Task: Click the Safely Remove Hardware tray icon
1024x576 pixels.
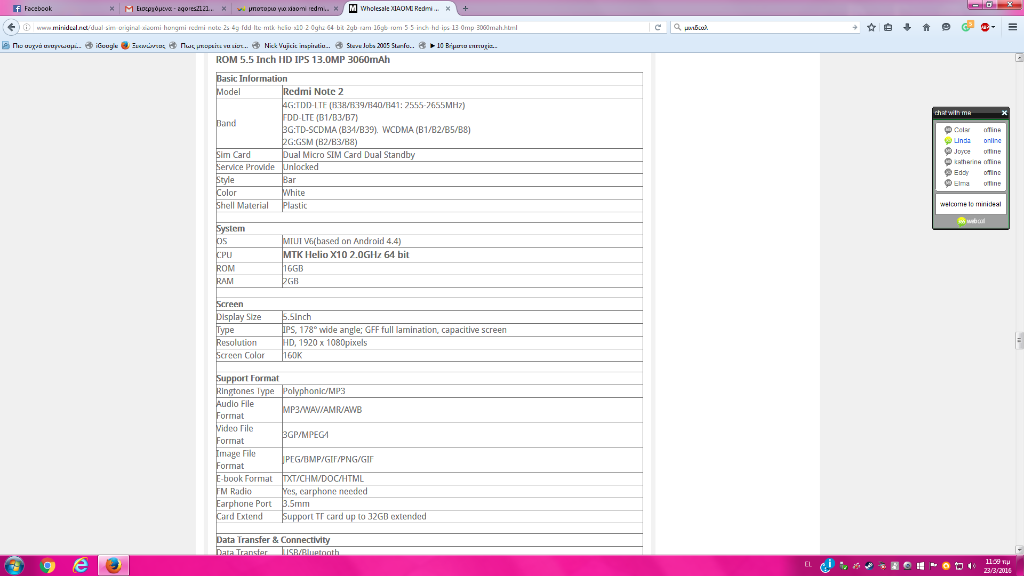Action: (x=844, y=566)
